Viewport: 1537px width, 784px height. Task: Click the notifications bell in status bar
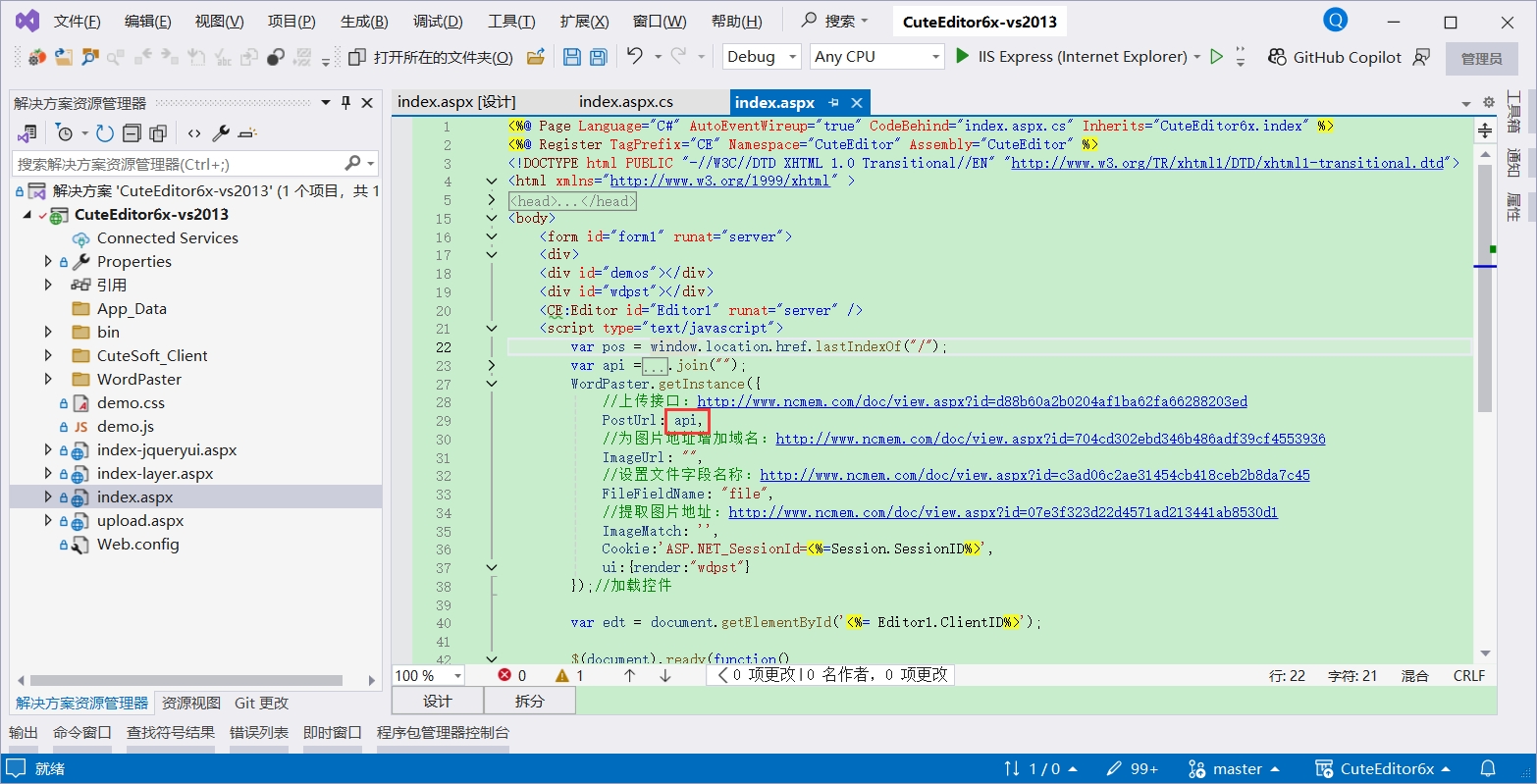1488,768
